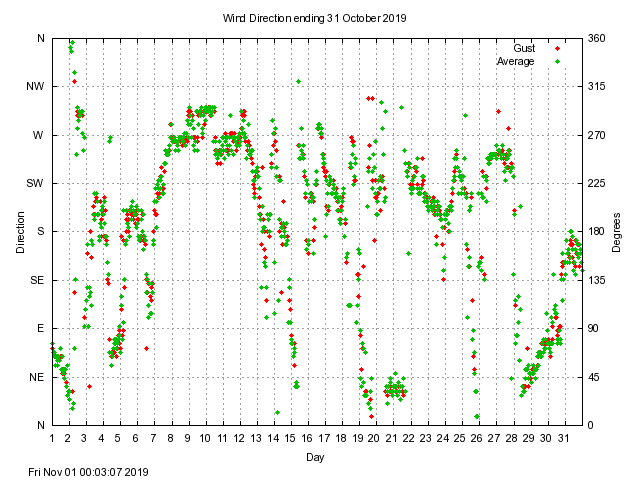This screenshot has width=640, height=480.
Task: Click the 'Direction' axis title
Action: (20, 232)
